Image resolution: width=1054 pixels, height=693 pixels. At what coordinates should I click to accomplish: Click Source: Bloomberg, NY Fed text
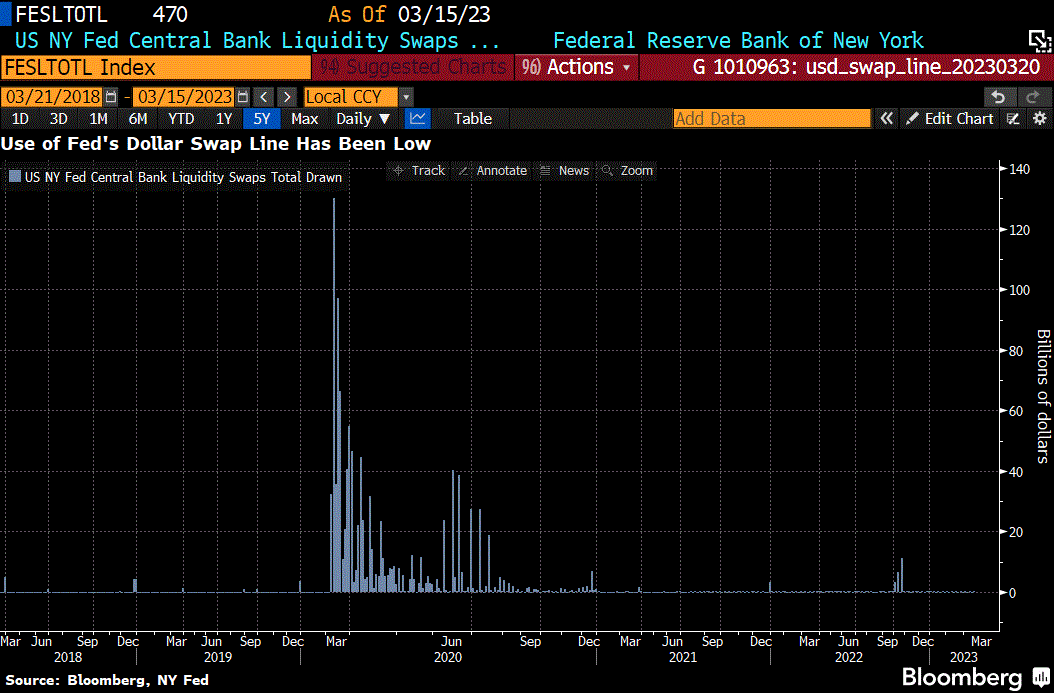coord(108,680)
